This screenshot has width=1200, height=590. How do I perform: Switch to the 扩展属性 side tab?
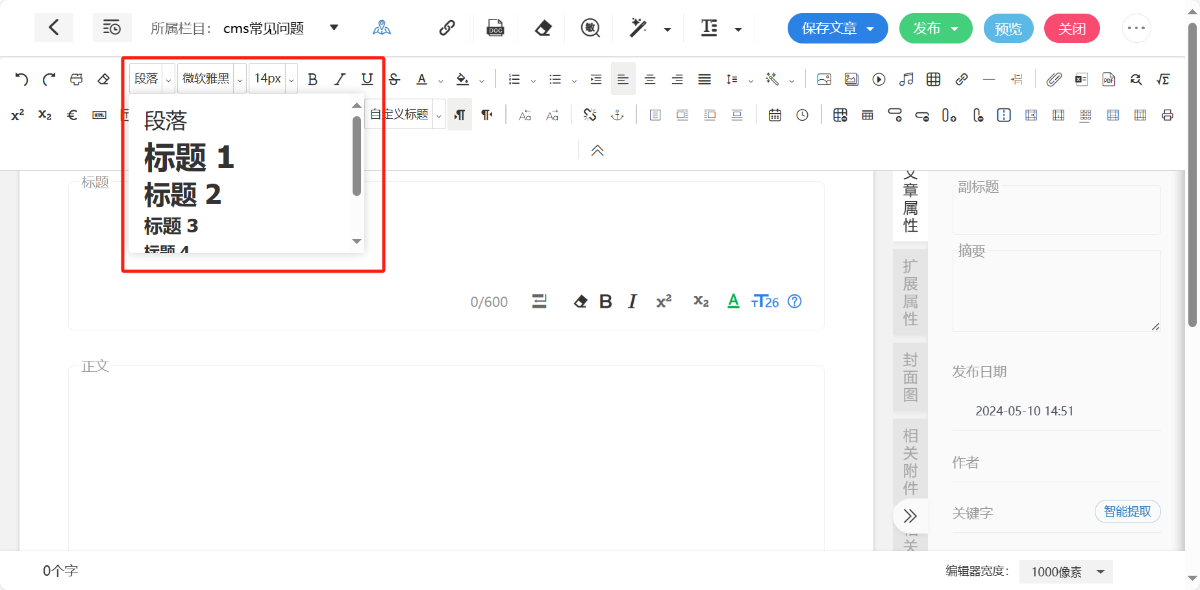click(x=910, y=292)
